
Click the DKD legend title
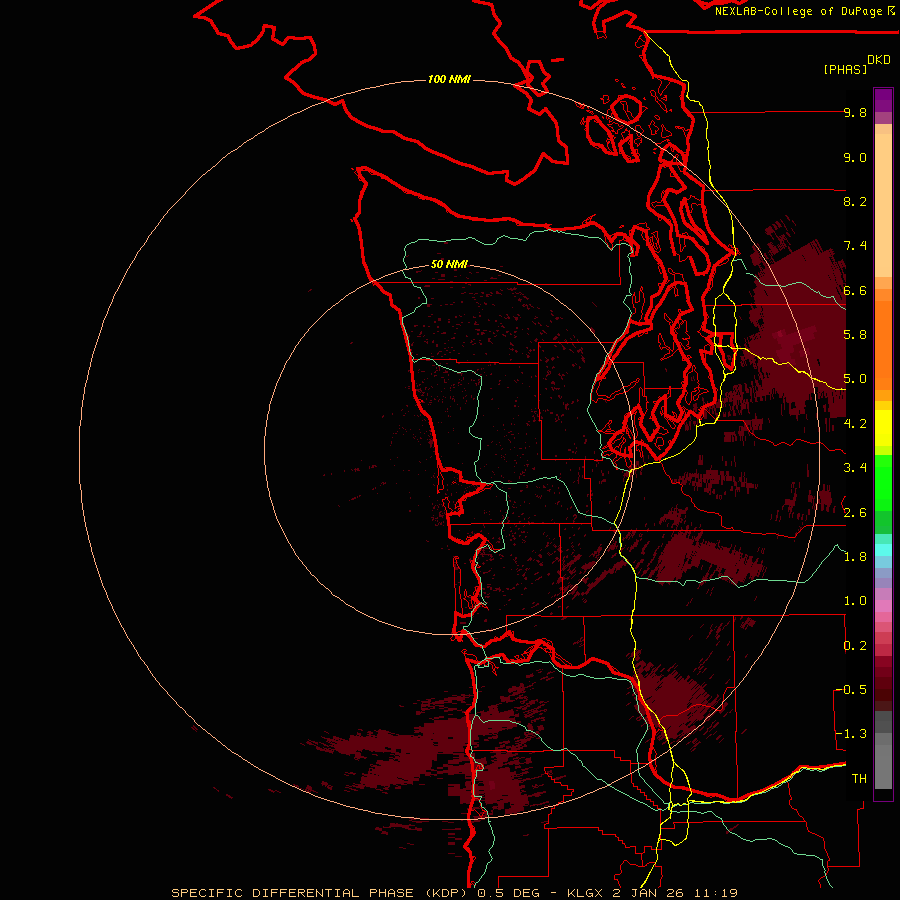[x=879, y=60]
